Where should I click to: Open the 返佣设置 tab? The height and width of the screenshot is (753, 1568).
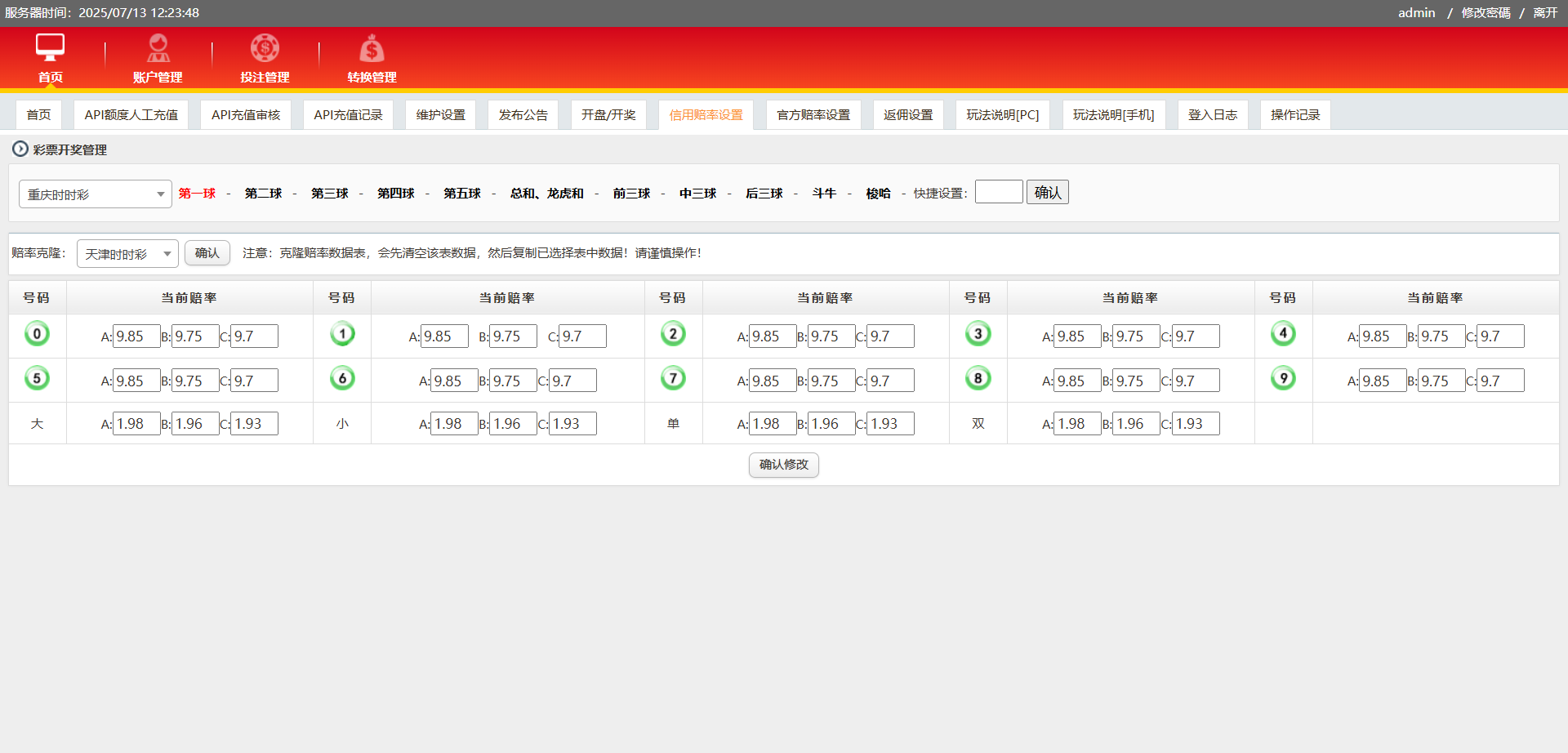(907, 115)
